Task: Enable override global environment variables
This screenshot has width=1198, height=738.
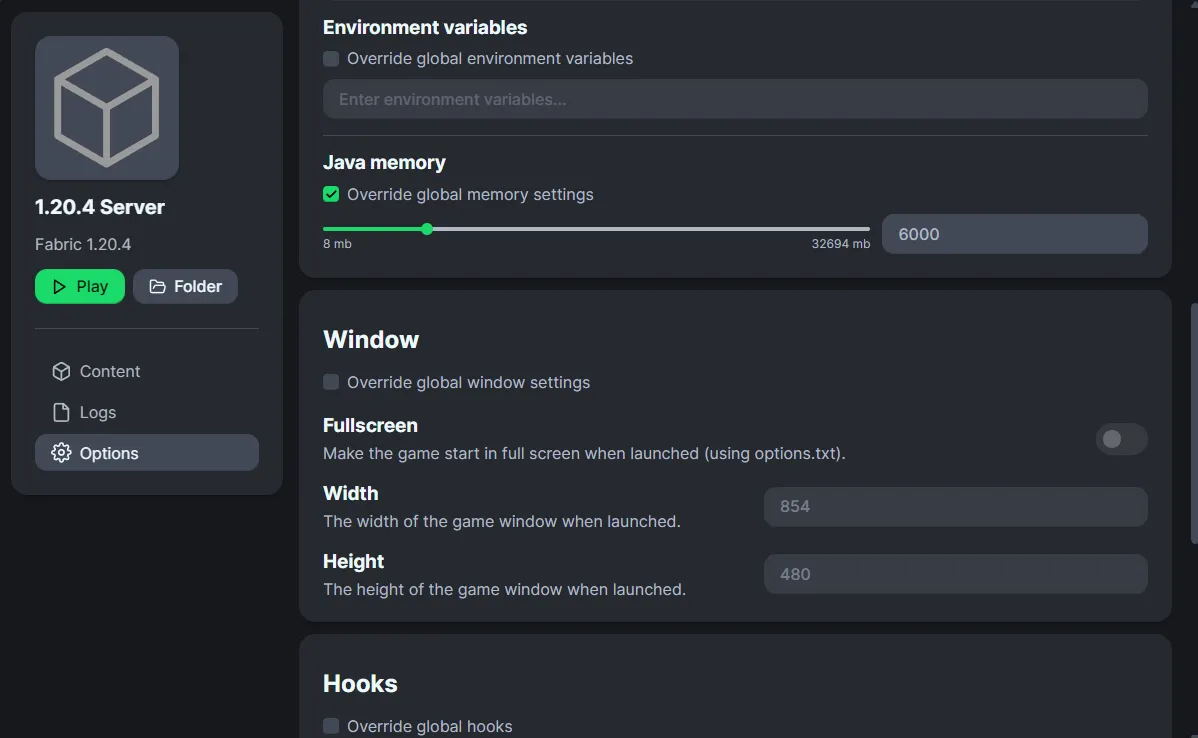Action: coord(331,59)
